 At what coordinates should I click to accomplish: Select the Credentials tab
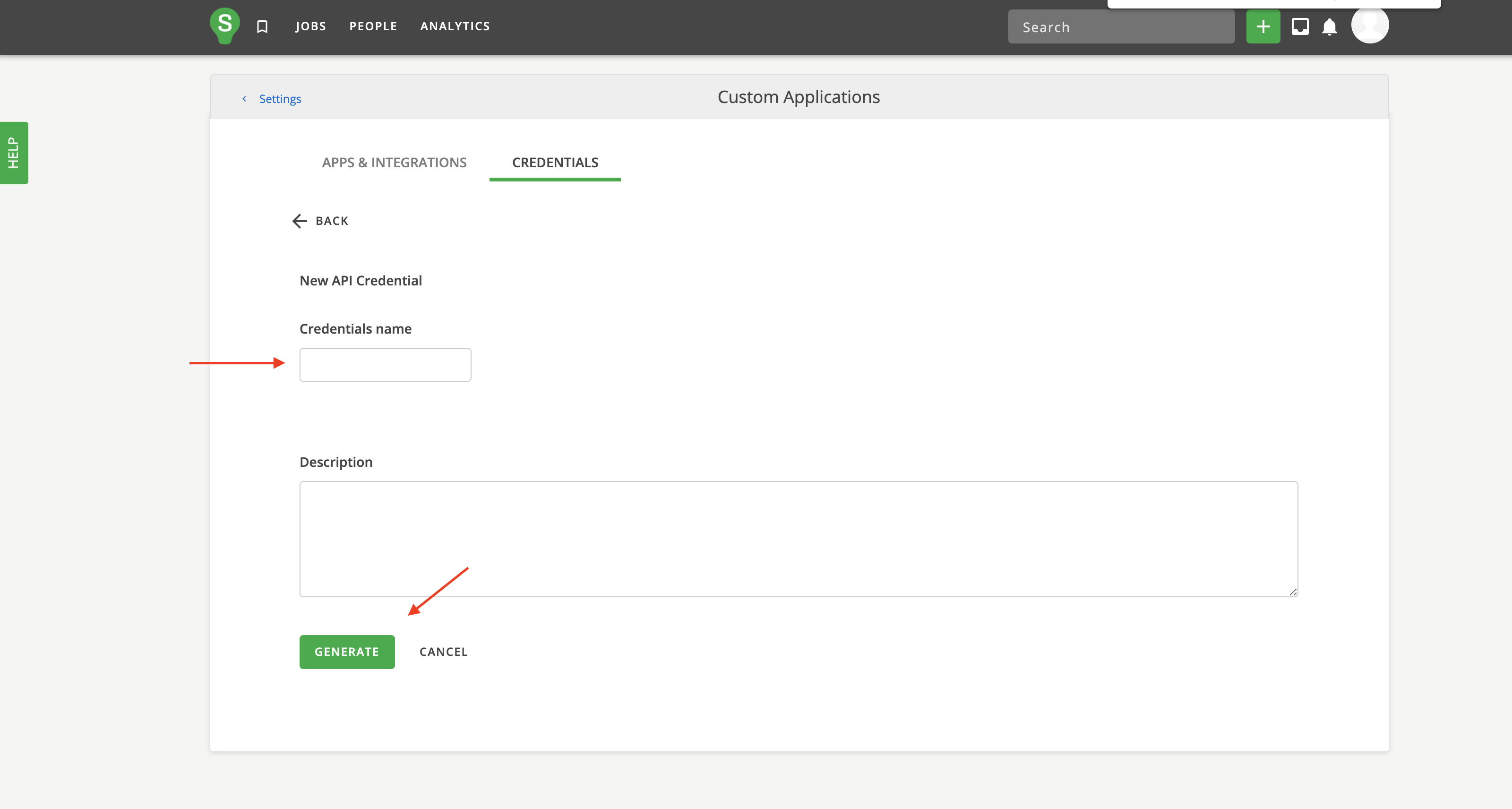point(555,163)
